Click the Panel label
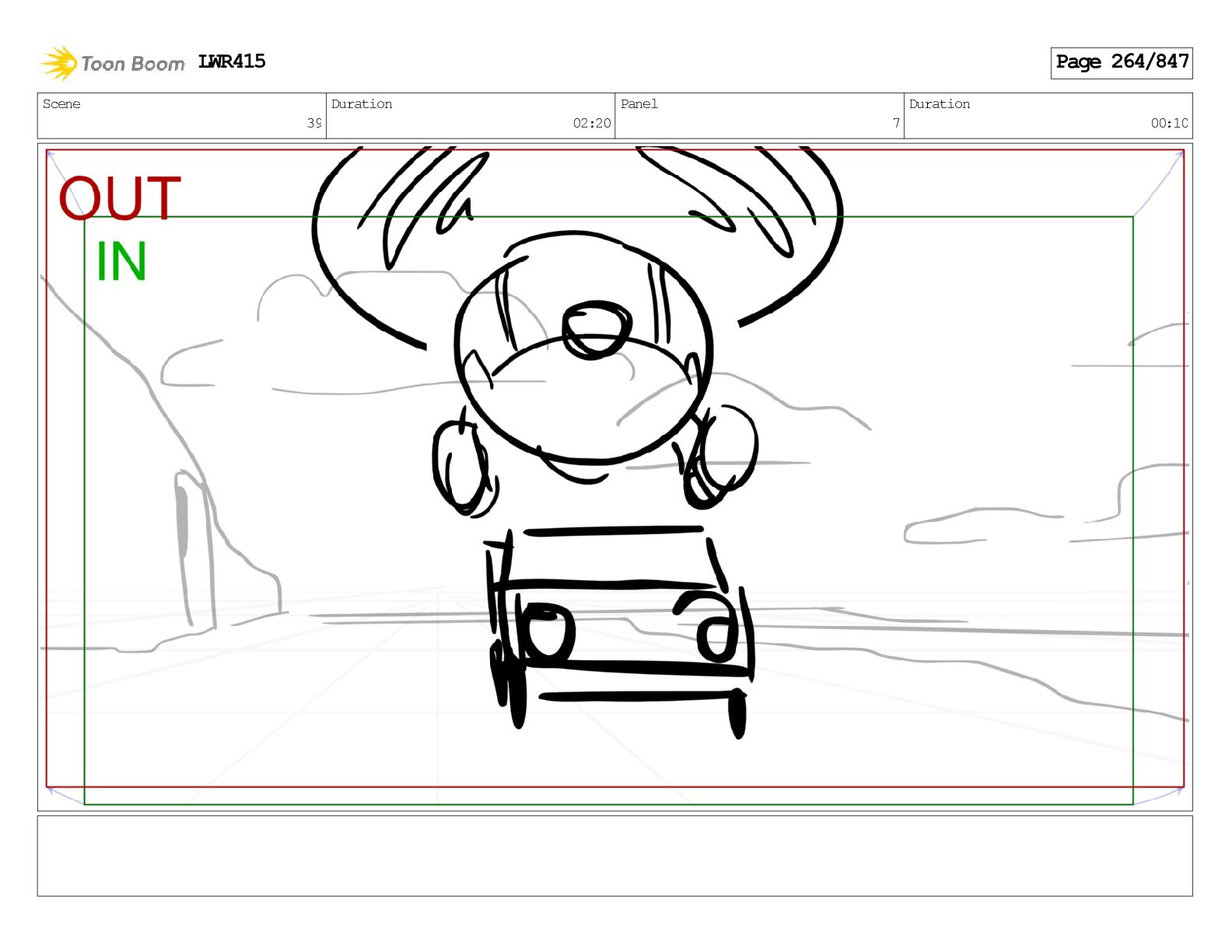Screen dimensions: 1232x952 click(639, 104)
